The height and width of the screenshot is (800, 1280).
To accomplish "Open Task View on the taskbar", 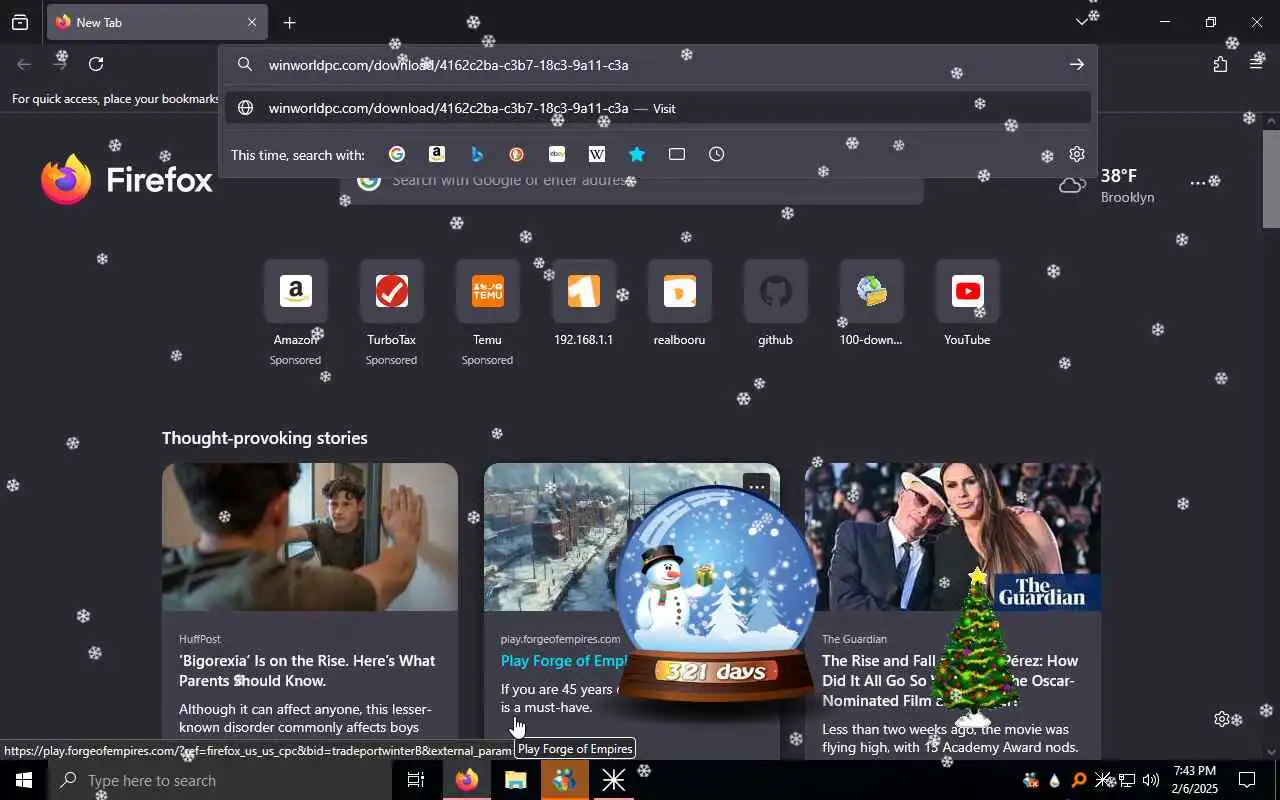I will [x=416, y=780].
